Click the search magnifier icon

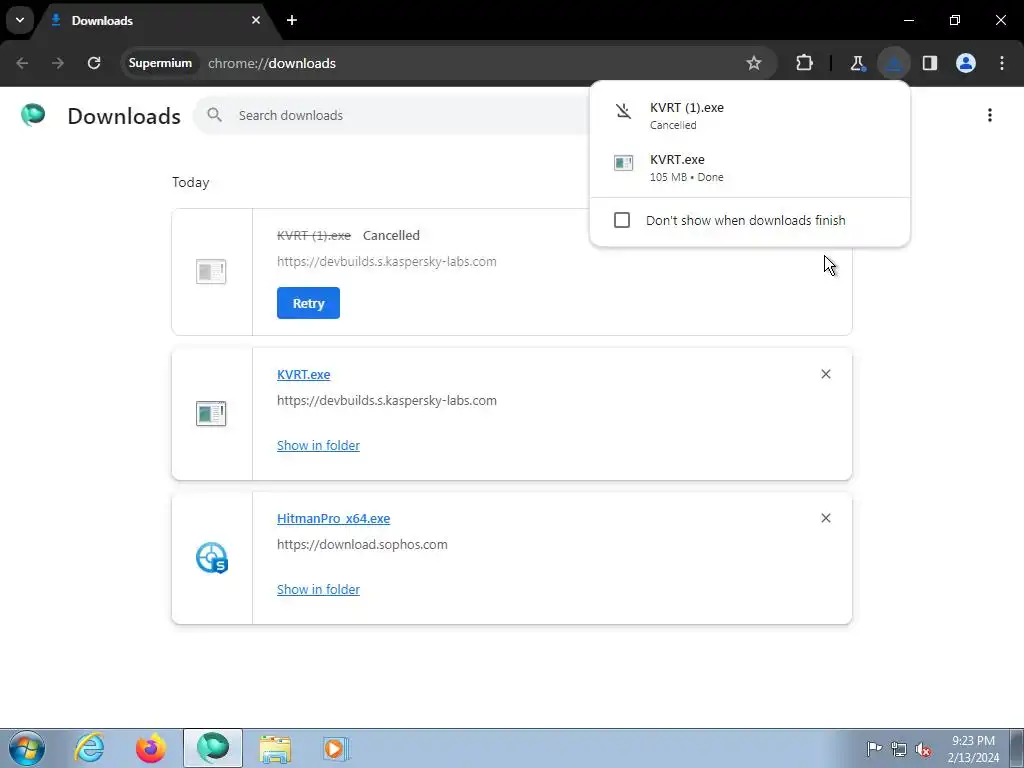tap(214, 116)
